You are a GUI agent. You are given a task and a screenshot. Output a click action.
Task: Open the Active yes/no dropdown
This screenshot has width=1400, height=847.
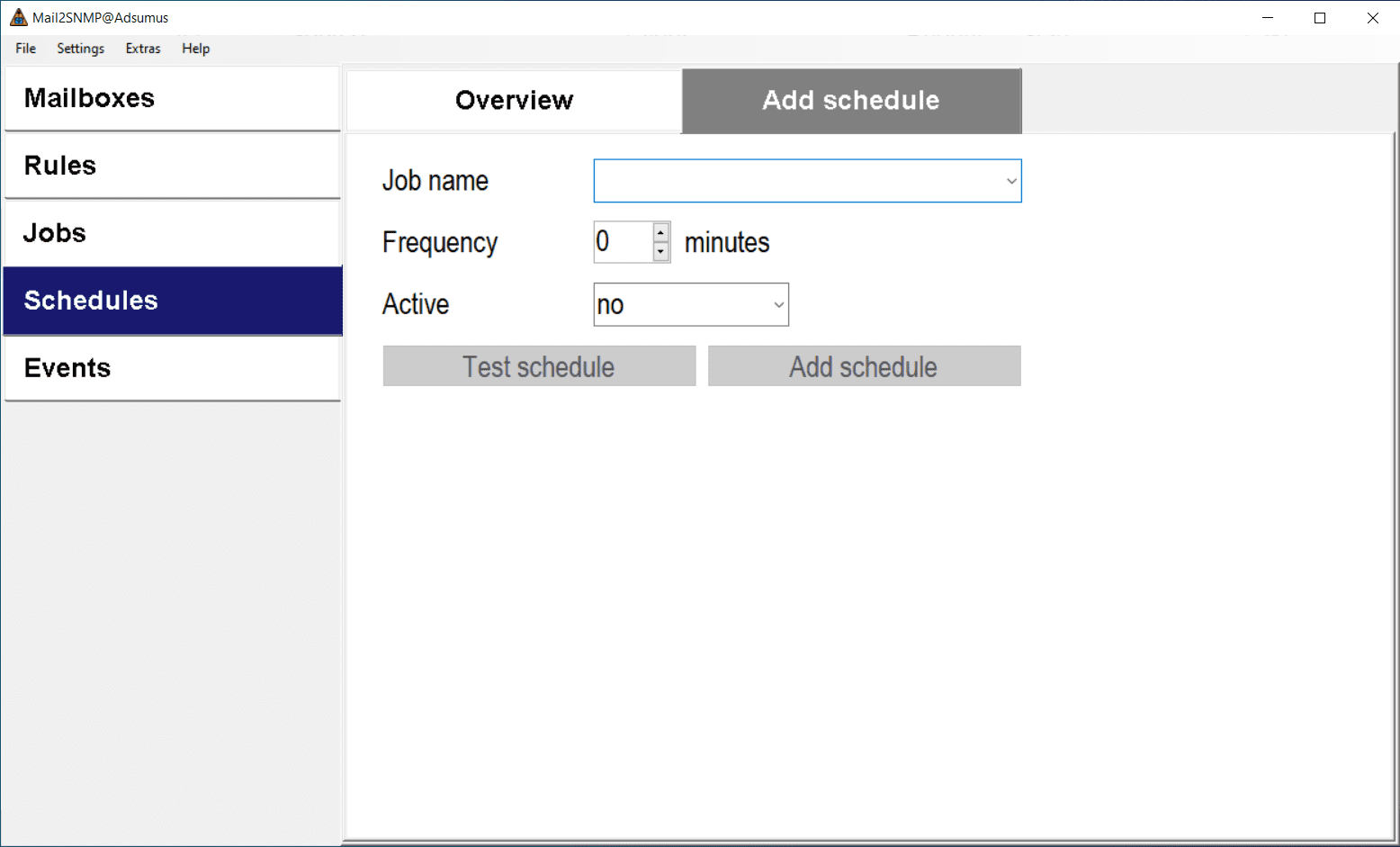click(778, 305)
